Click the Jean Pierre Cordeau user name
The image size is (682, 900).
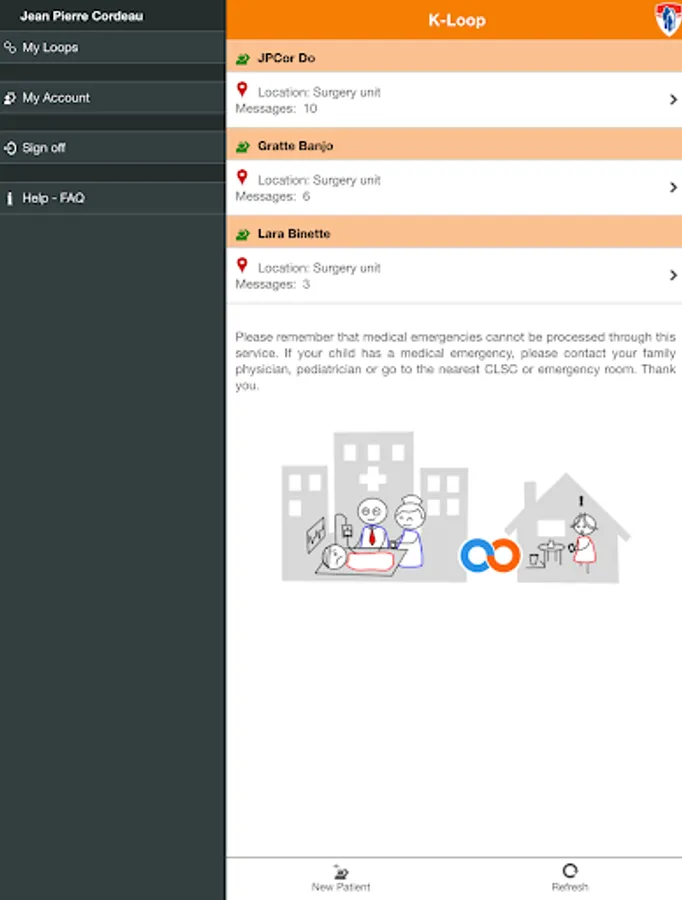click(x=82, y=16)
